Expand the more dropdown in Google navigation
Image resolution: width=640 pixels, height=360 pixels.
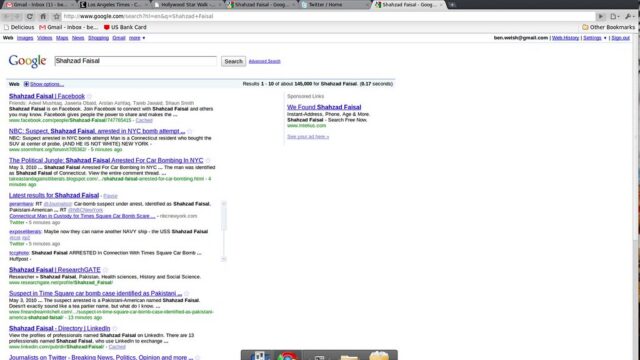137,38
